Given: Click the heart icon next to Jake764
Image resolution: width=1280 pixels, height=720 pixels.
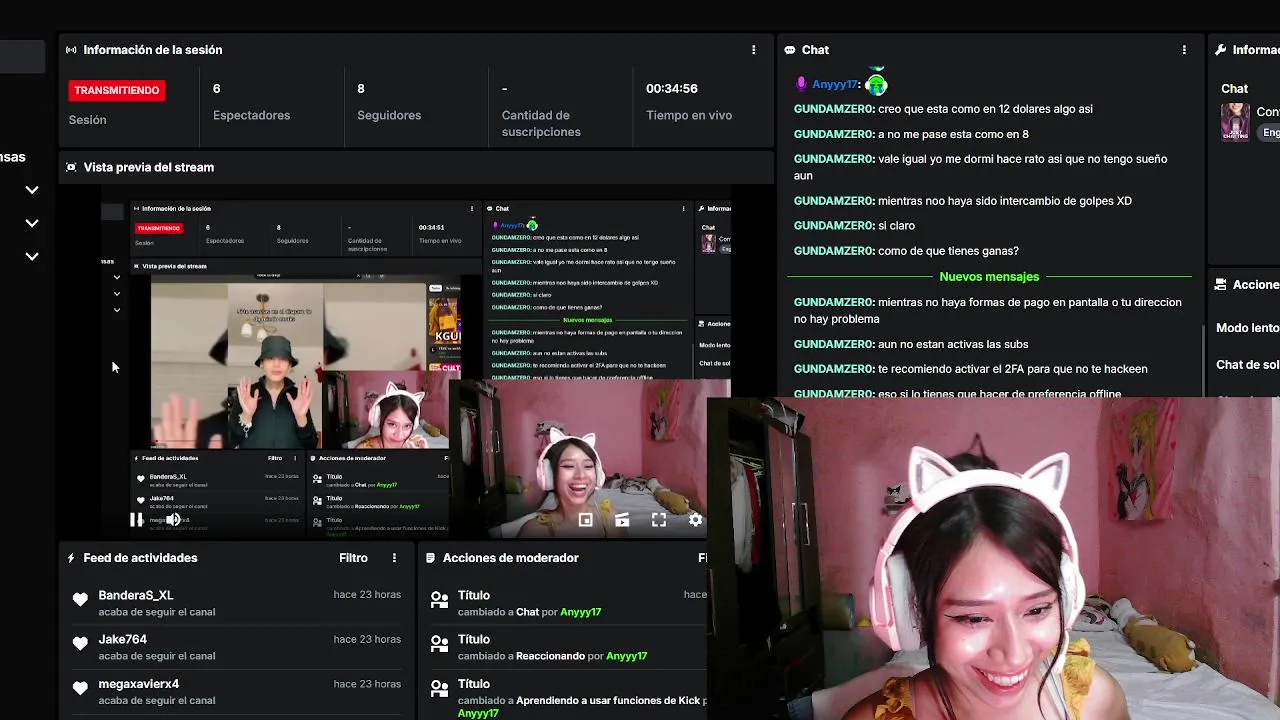Looking at the screenshot, I should pos(80,643).
